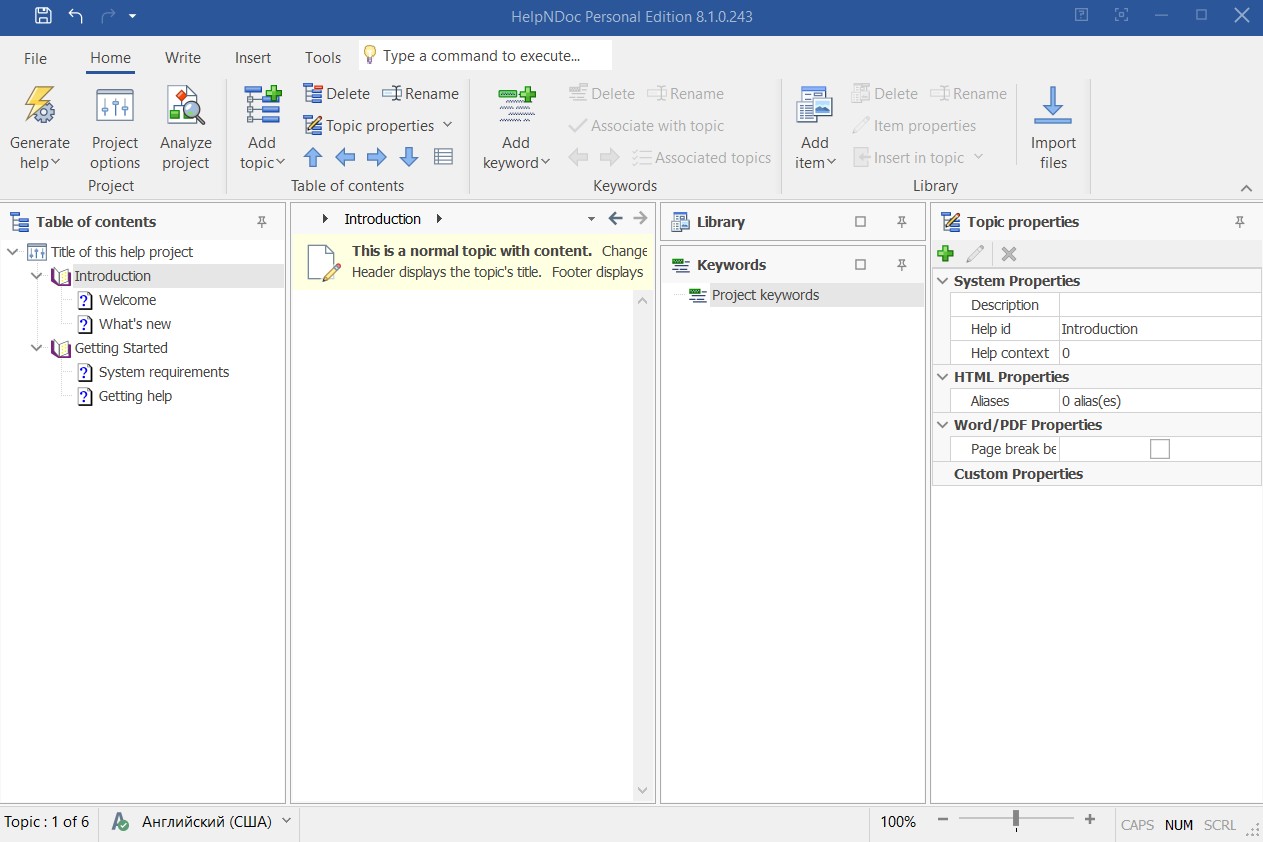The image size is (1263, 842).
Task: Collapse the System Properties section
Action: tap(942, 281)
